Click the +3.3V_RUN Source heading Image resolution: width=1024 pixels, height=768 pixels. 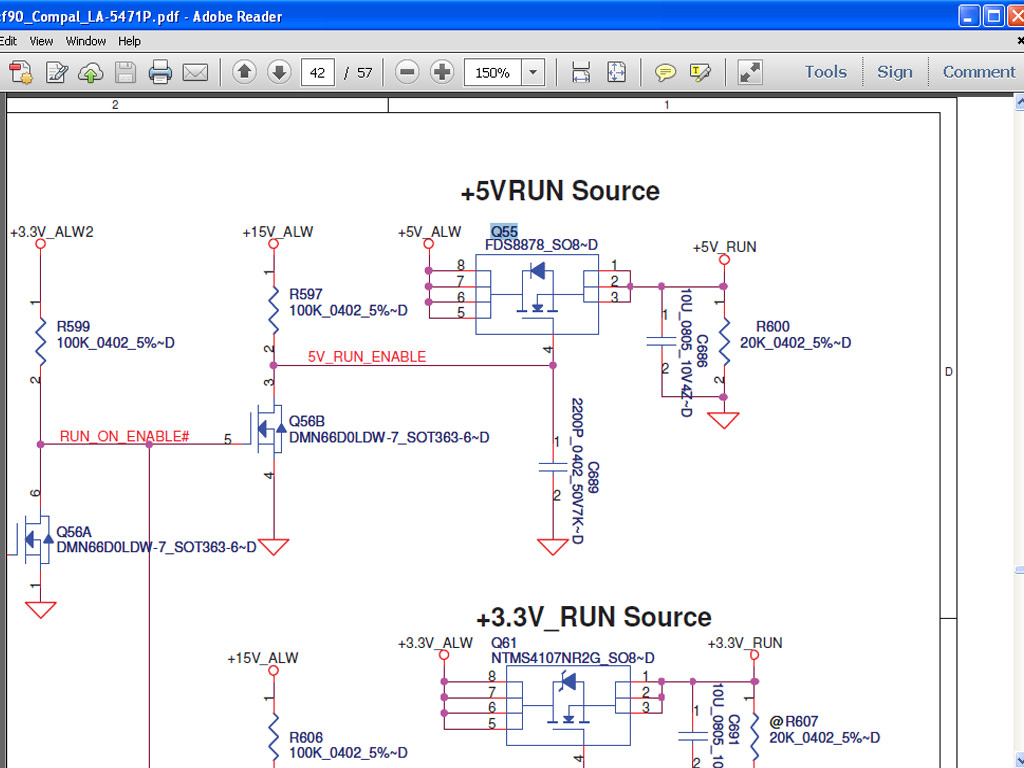[594, 617]
